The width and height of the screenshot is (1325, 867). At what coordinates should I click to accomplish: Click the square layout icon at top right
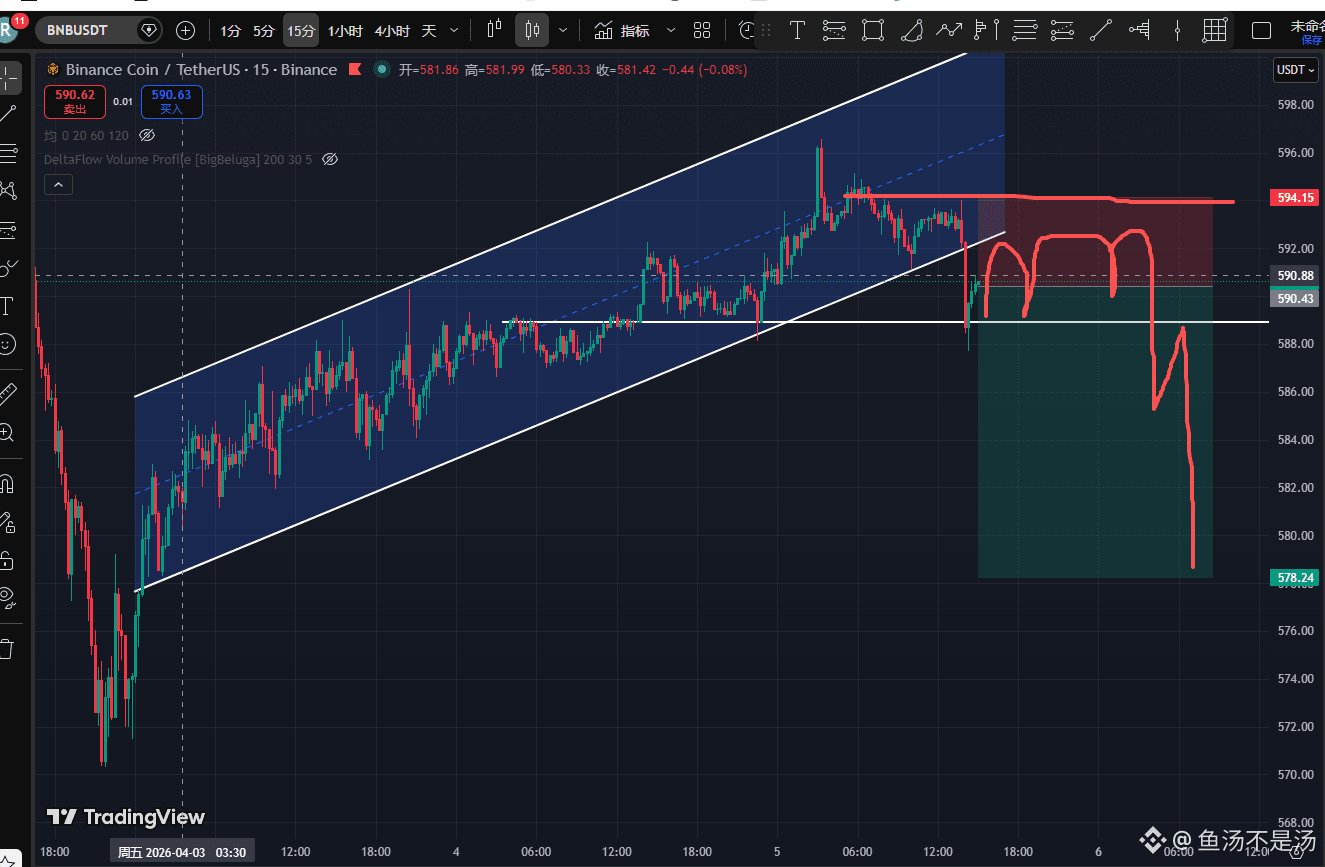pyautogui.click(x=1261, y=31)
